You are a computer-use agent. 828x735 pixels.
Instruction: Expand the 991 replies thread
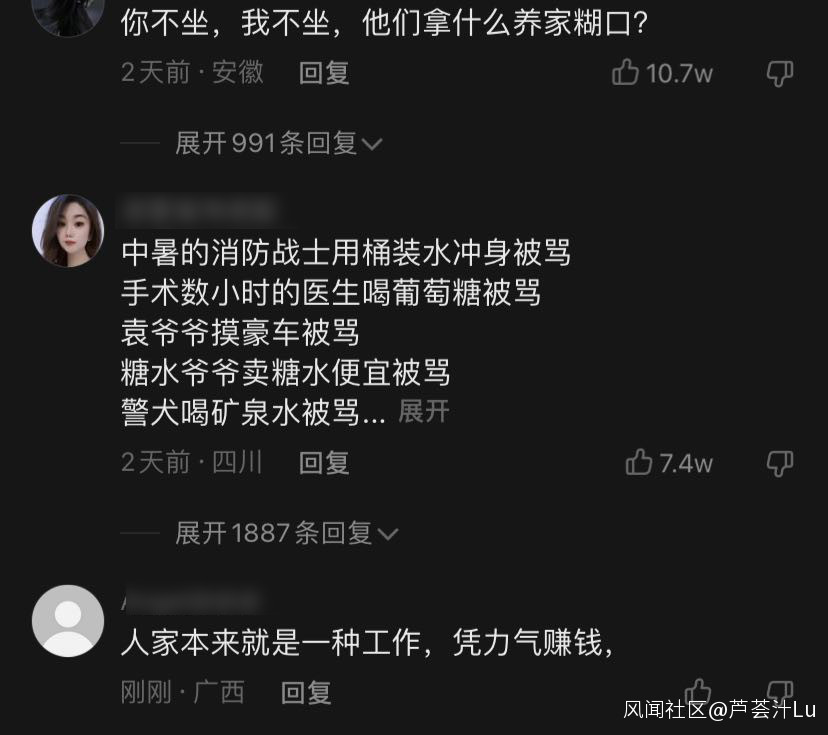(x=279, y=143)
